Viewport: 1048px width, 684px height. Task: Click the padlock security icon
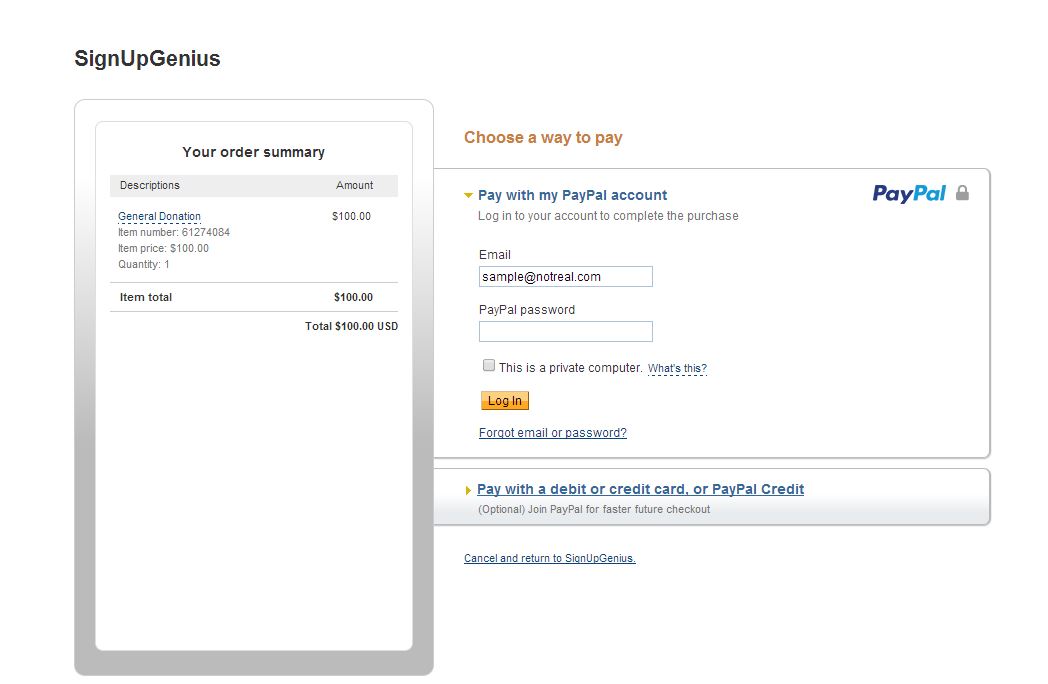[962, 193]
